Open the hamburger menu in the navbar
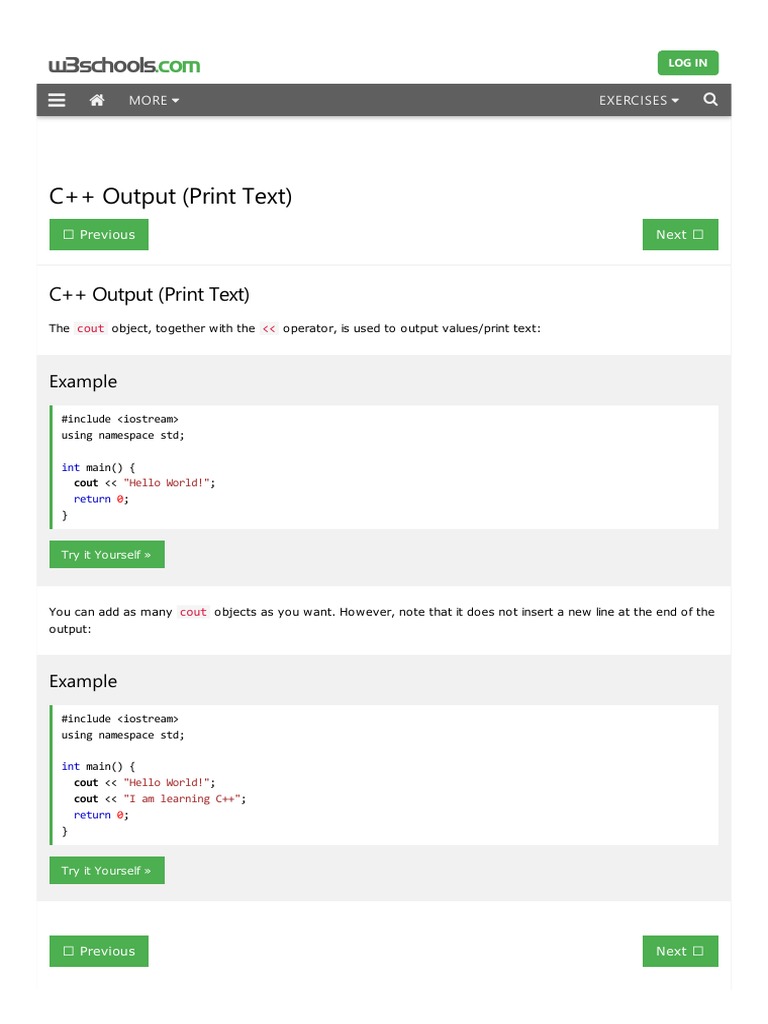 [57, 100]
